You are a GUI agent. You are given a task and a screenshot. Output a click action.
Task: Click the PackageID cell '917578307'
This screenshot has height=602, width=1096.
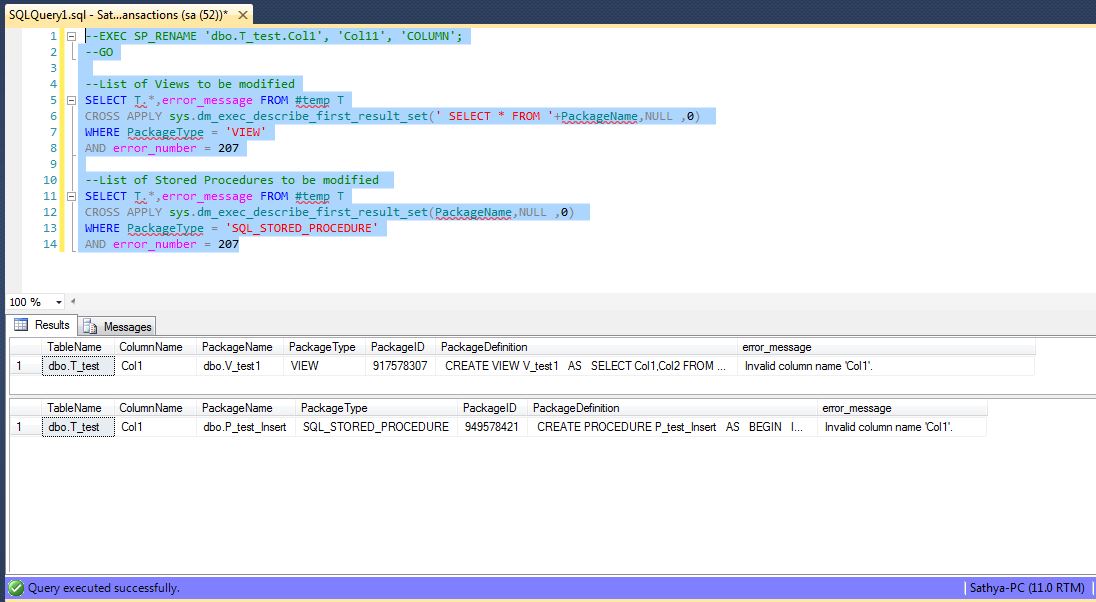(x=400, y=366)
